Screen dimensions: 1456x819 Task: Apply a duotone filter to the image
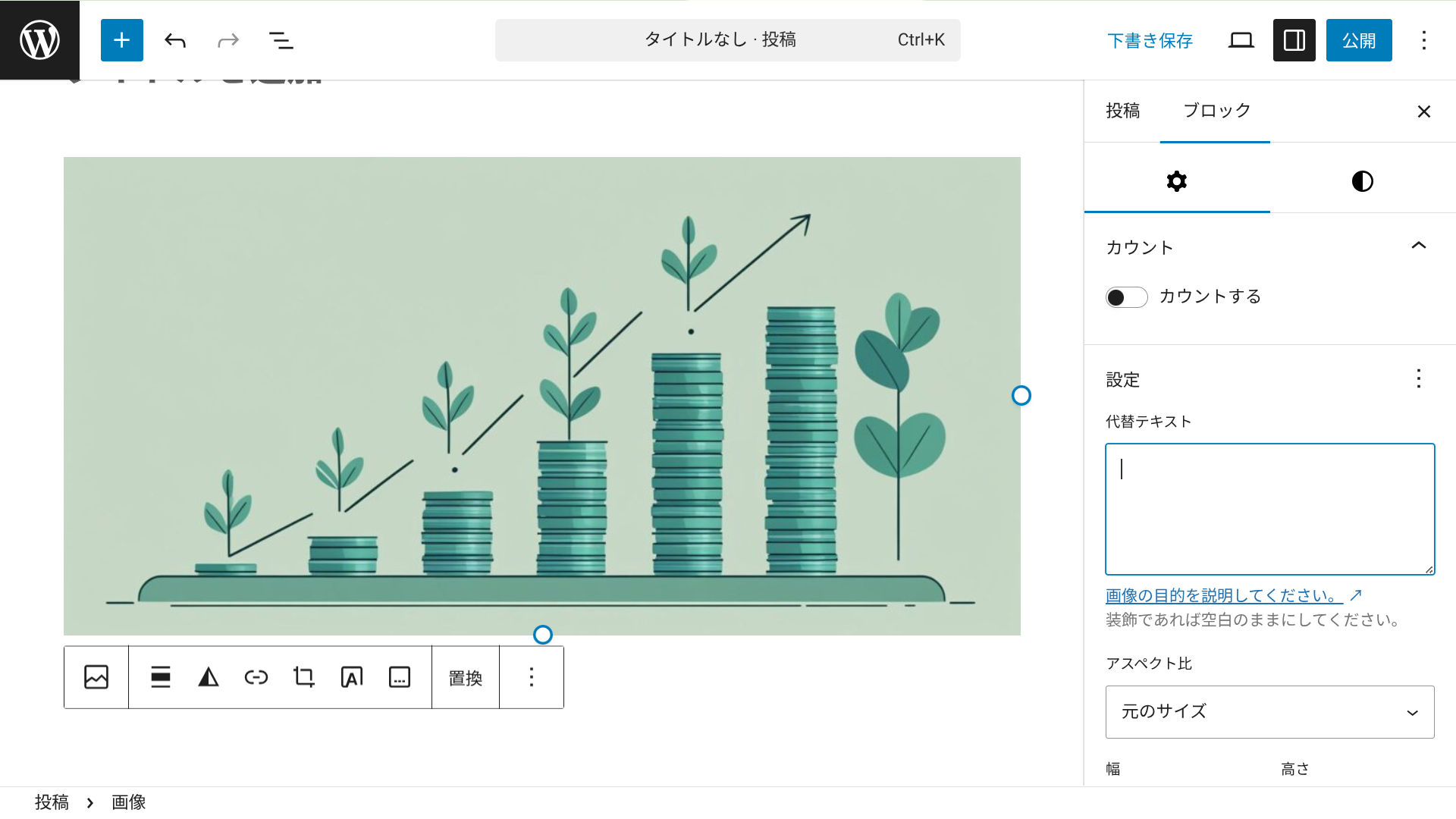coord(209,677)
